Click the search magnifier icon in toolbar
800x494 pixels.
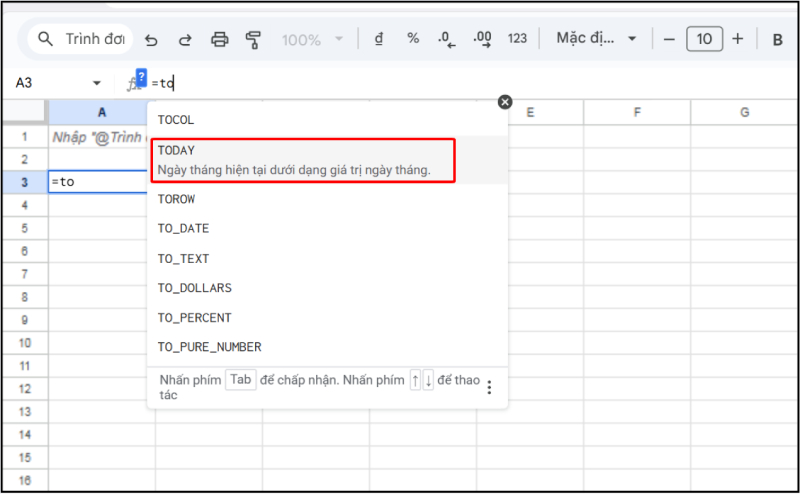(45, 39)
